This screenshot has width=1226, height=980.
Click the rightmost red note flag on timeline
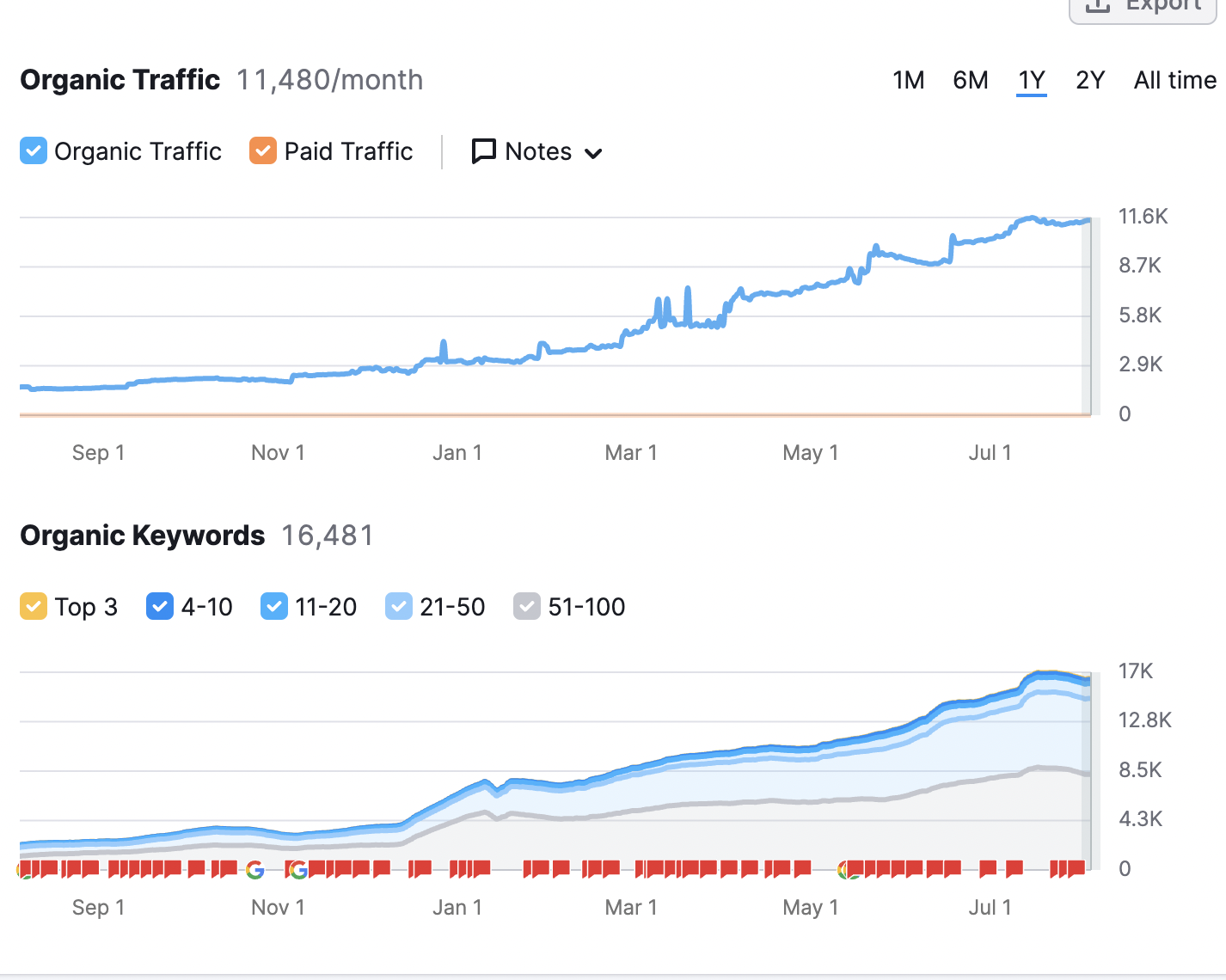[1077, 868]
